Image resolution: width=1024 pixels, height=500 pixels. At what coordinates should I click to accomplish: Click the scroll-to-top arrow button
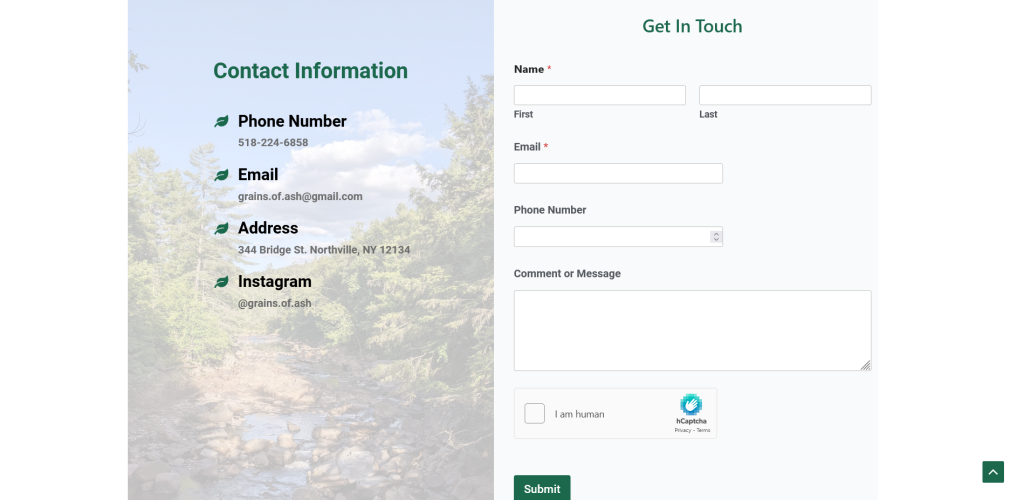click(993, 472)
